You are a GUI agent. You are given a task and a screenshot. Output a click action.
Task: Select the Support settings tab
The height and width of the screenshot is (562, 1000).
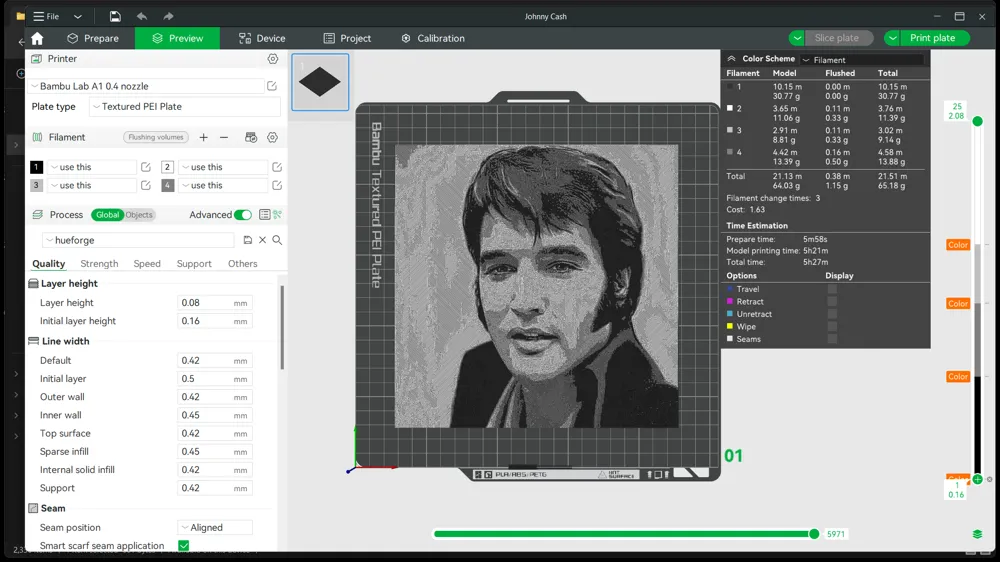[x=194, y=263]
